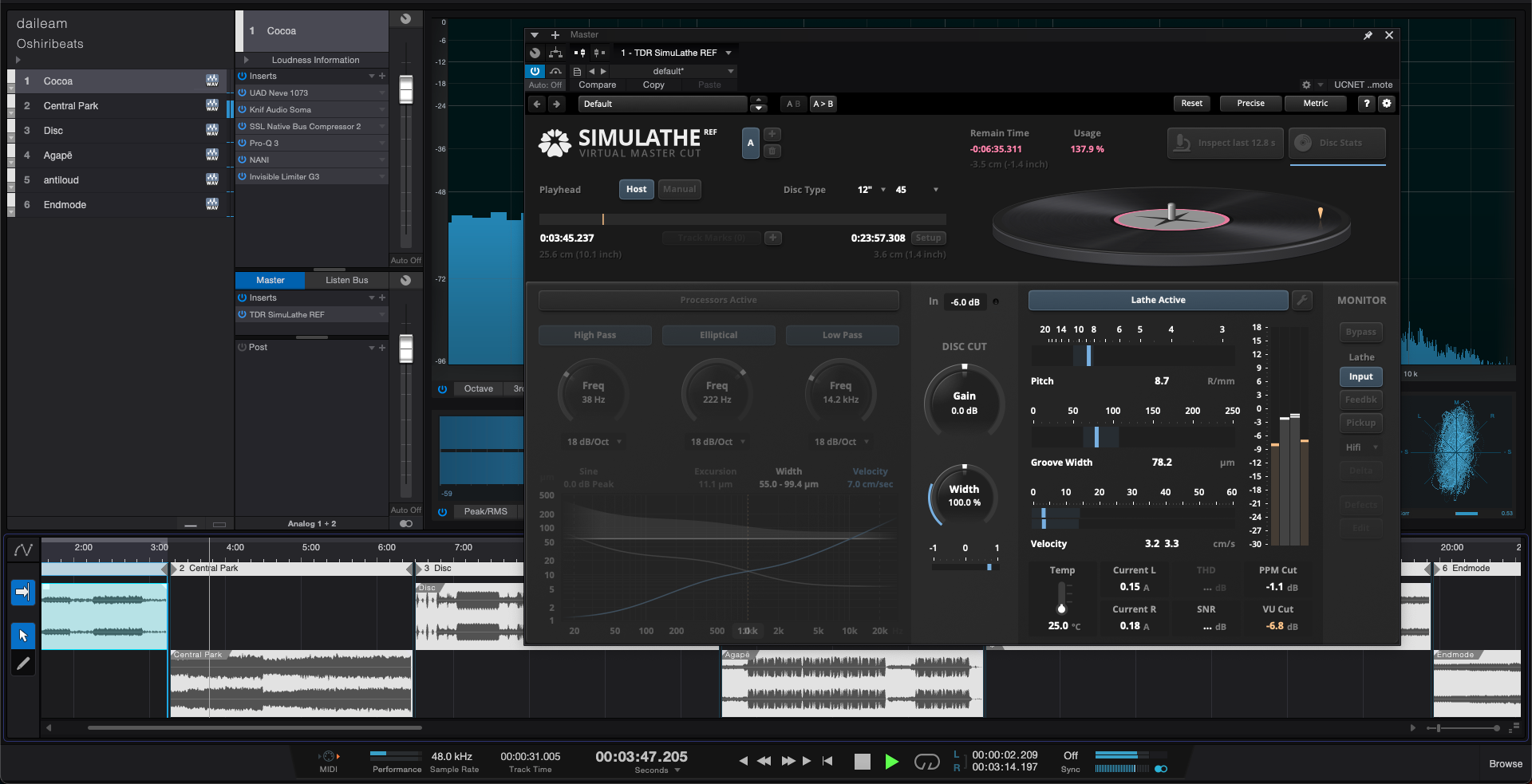Click the Default preset name field
This screenshot has width=1532, height=784.
click(662, 104)
